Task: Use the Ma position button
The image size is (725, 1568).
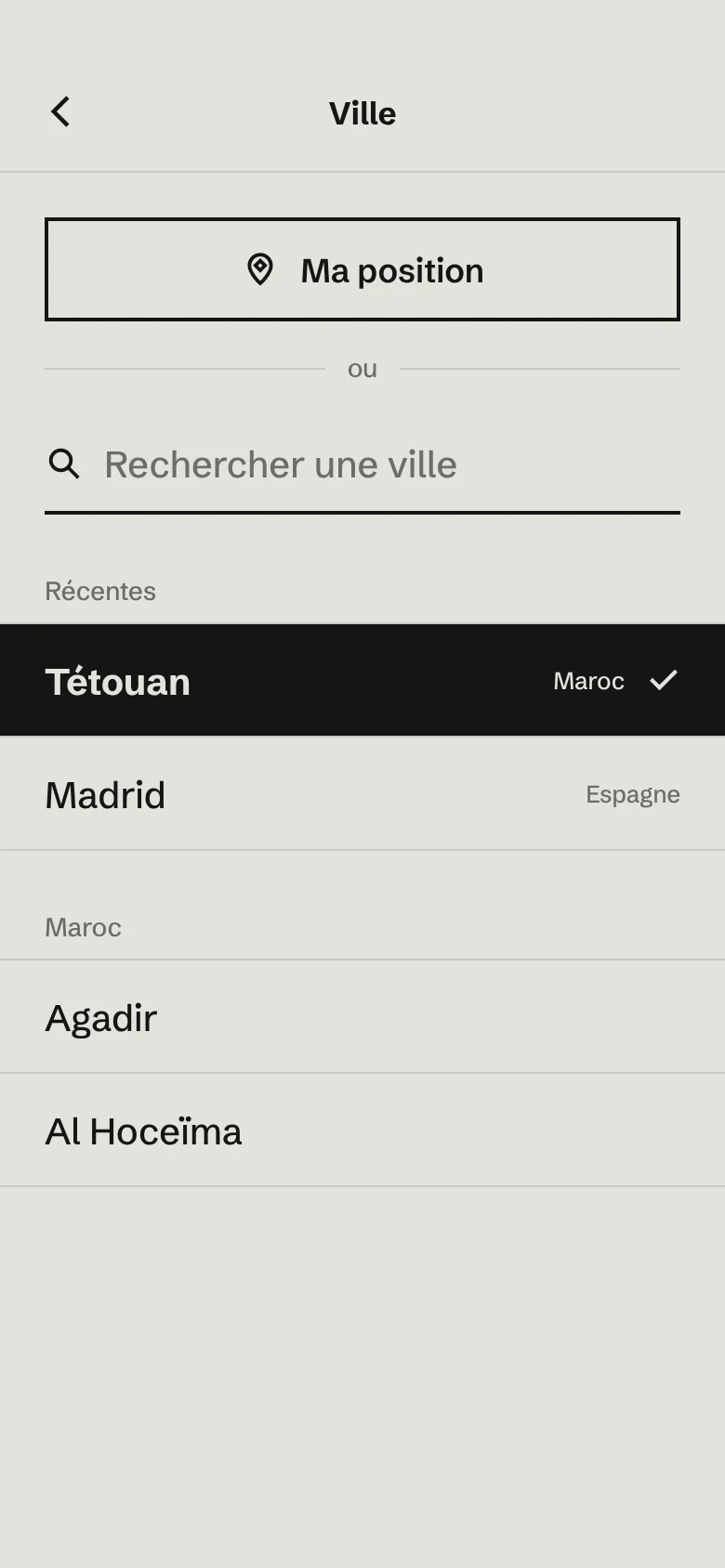Action: pyautogui.click(x=362, y=269)
